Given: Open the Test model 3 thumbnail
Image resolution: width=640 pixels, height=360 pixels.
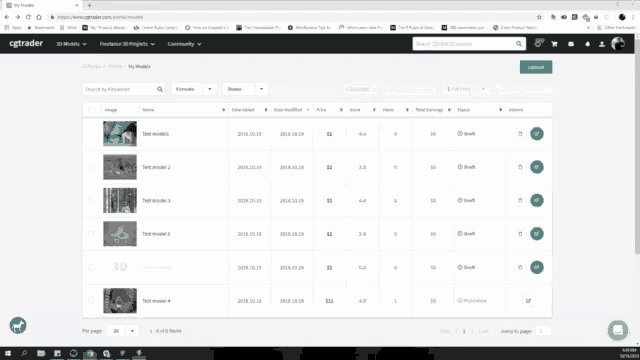Looking at the screenshot, I should [x=120, y=200].
